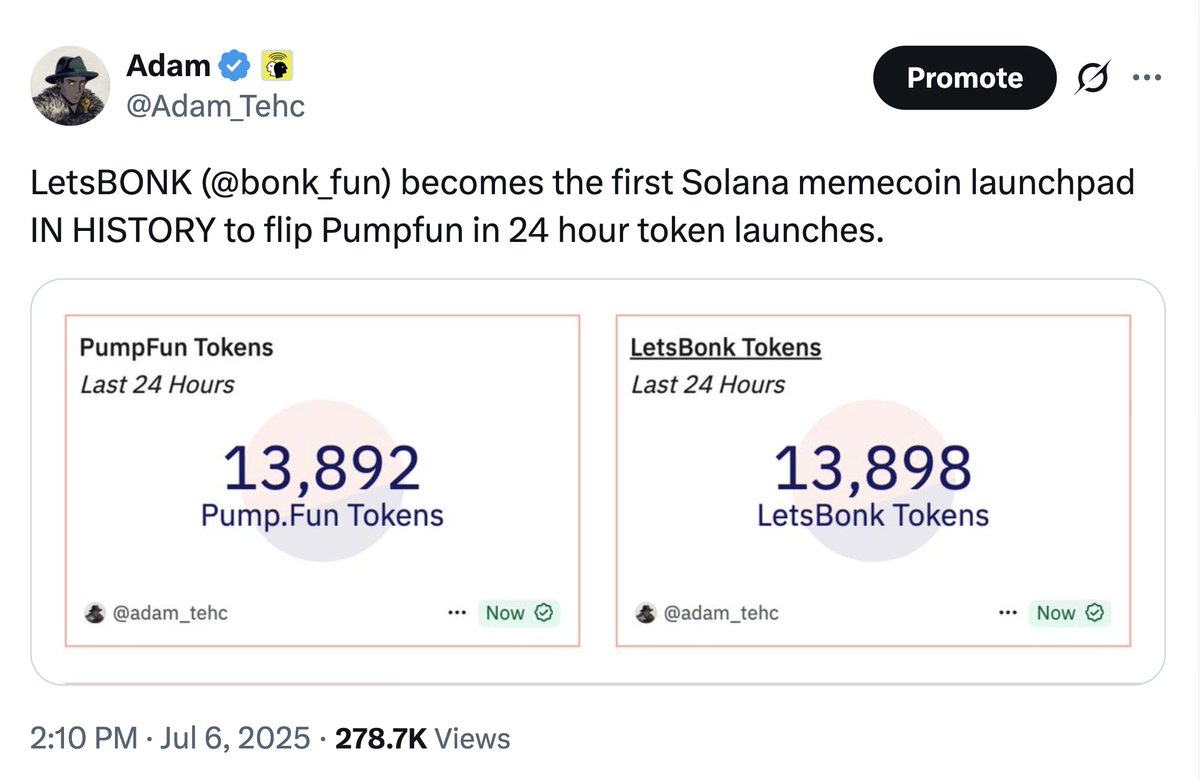View the 278.7K Views count

point(422,739)
